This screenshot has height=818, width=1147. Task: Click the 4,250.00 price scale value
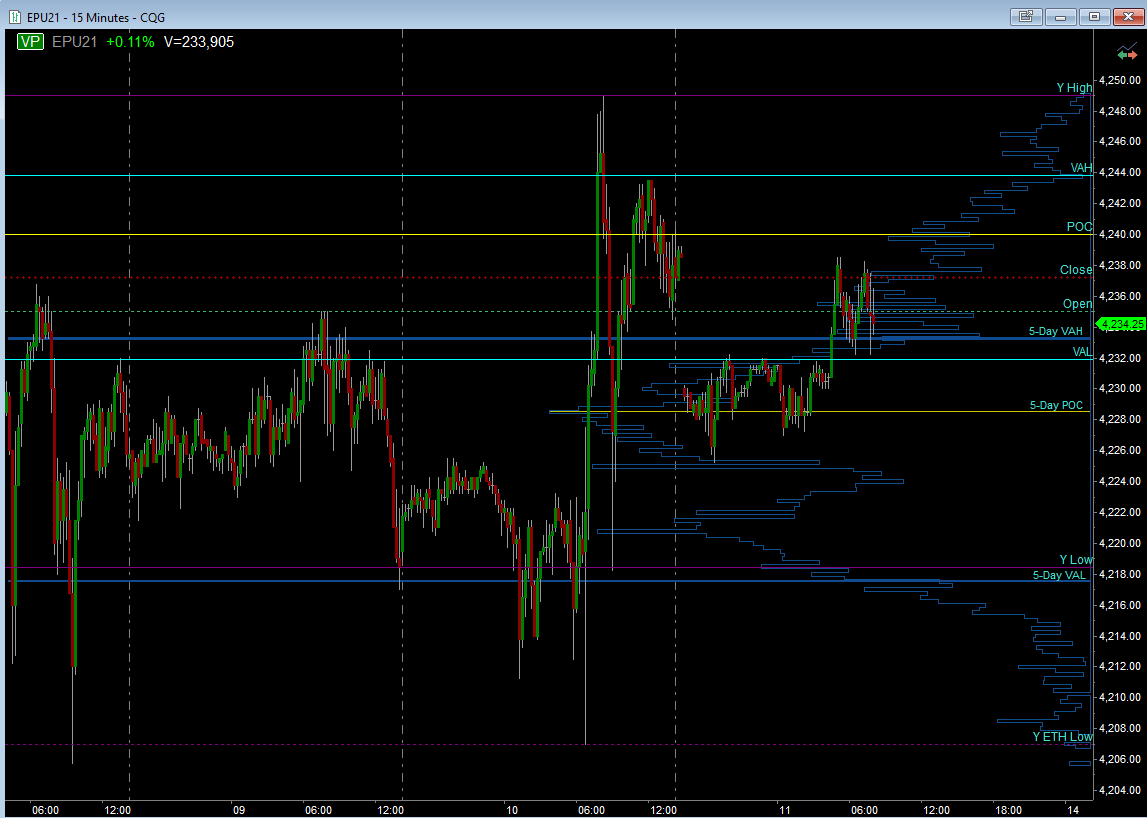click(x=1119, y=80)
